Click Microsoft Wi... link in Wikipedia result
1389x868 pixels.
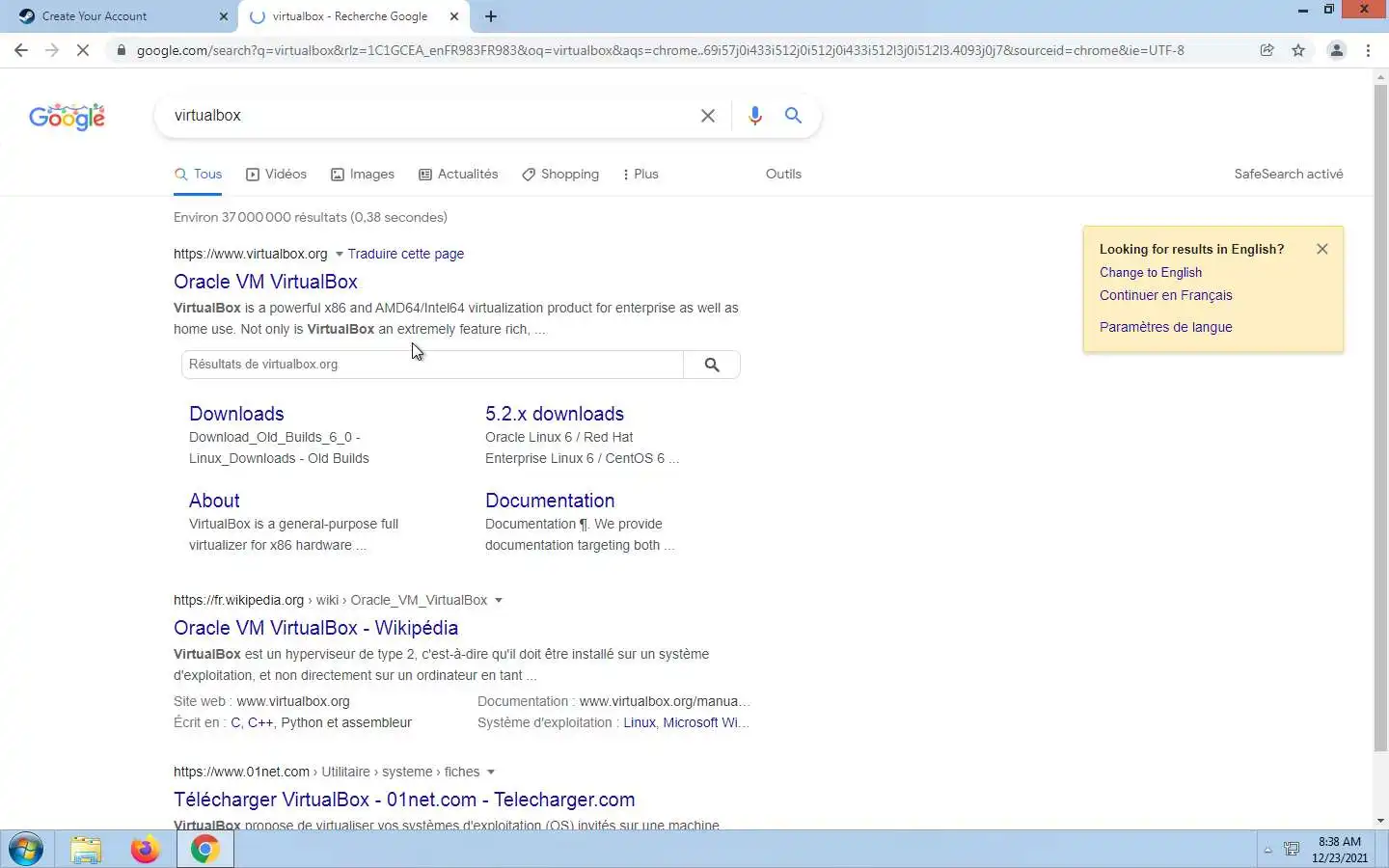pyautogui.click(x=705, y=722)
